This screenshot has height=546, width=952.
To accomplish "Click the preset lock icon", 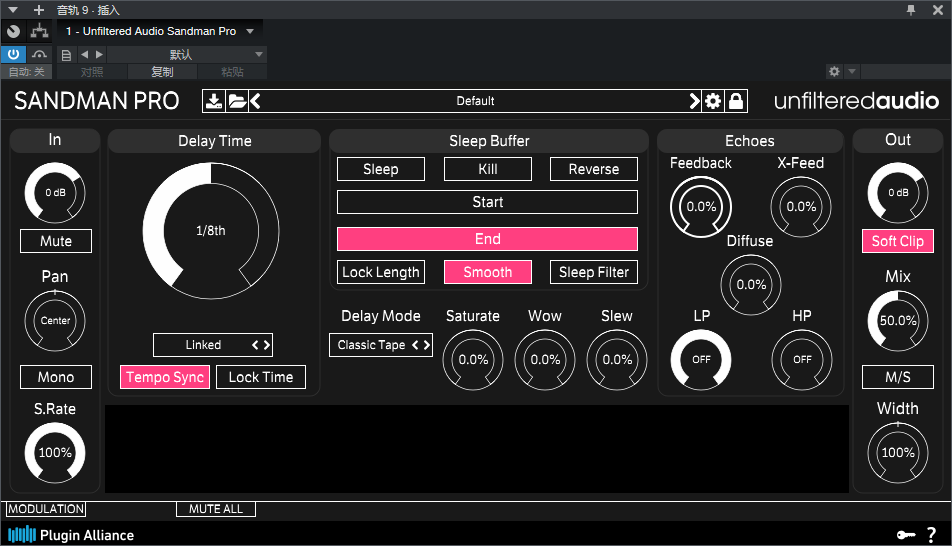I will coord(735,101).
